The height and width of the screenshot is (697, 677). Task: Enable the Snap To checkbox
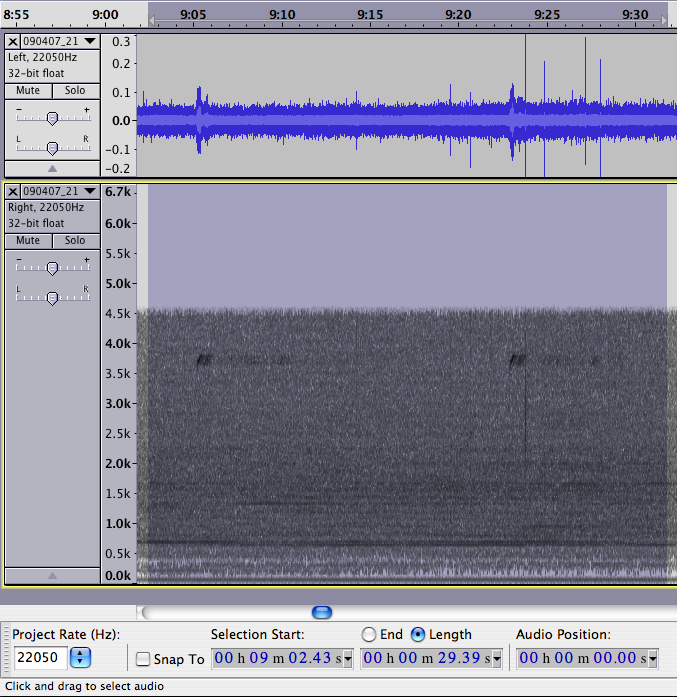pos(143,659)
